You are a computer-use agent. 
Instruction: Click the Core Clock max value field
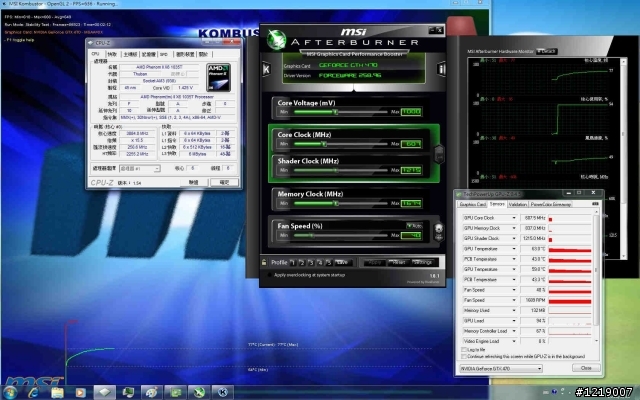(411, 144)
